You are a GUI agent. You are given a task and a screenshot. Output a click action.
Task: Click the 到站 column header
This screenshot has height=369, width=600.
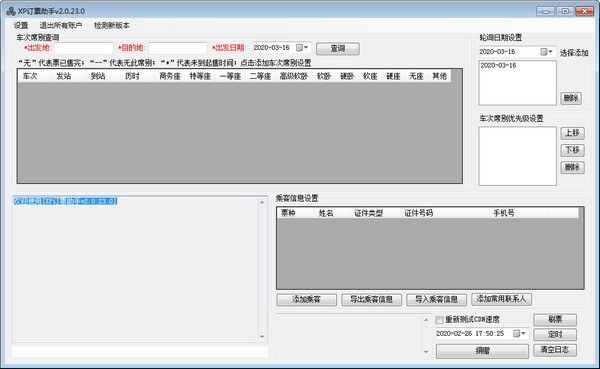coord(98,76)
